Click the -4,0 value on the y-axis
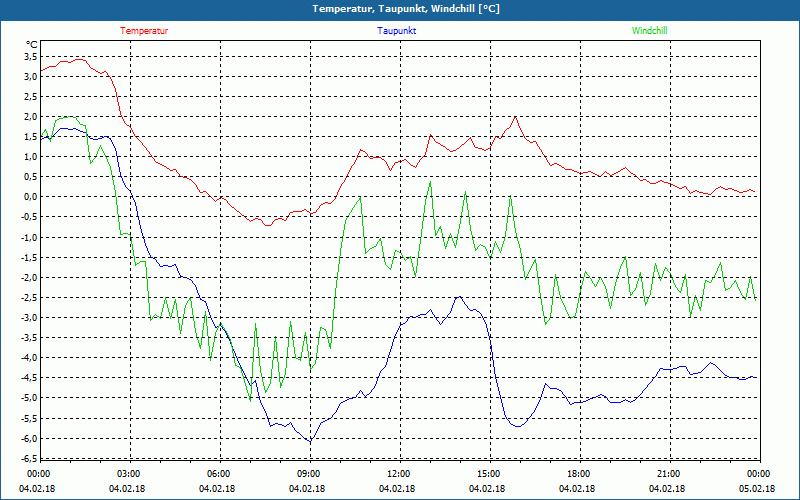The image size is (800, 500). (x=30, y=358)
